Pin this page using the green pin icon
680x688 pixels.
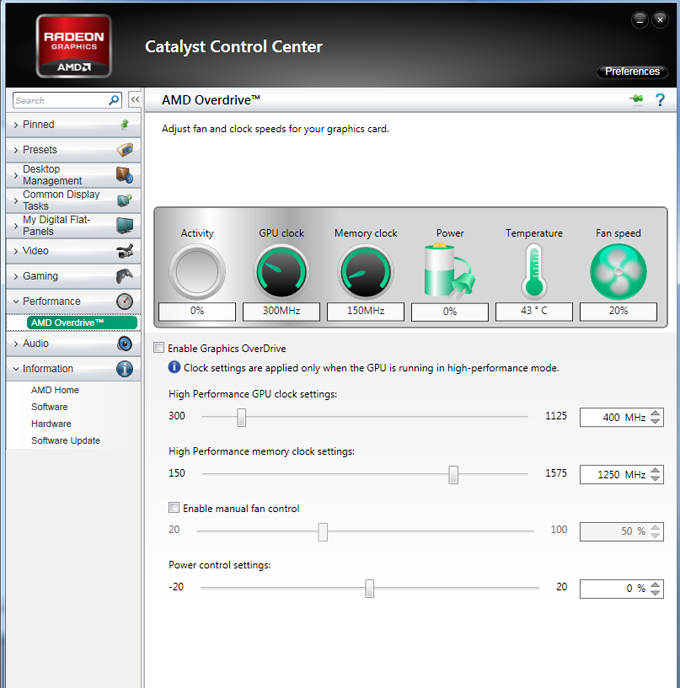[637, 99]
